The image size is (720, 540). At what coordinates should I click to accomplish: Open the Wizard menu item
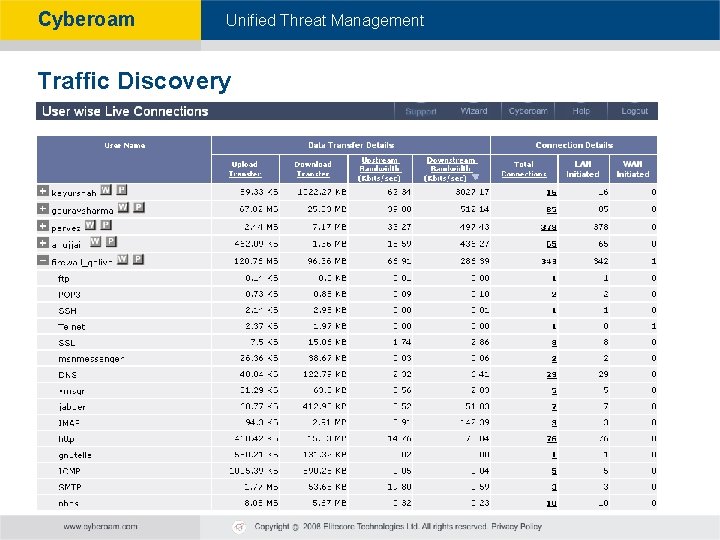click(474, 111)
